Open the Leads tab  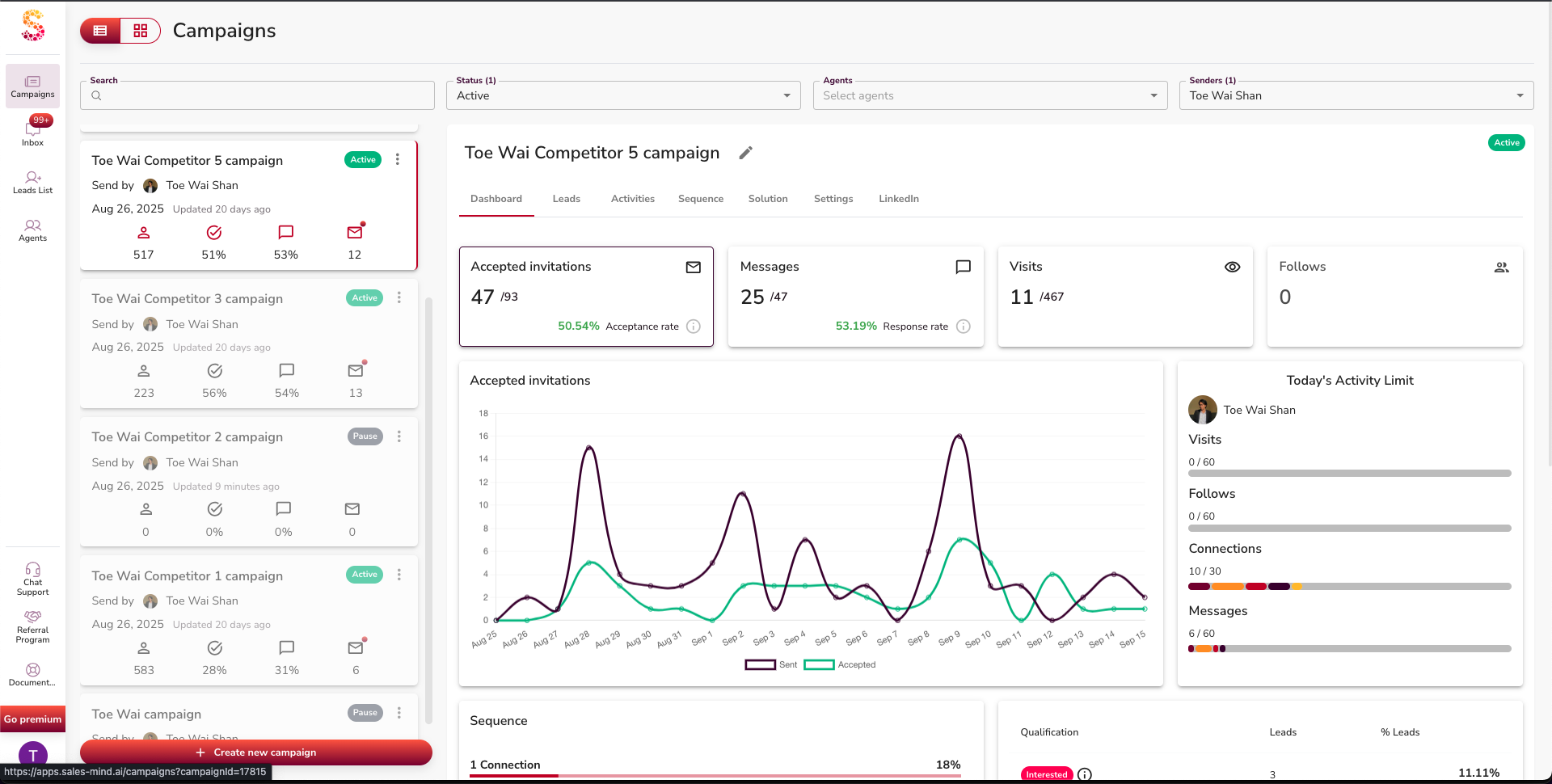[566, 199]
